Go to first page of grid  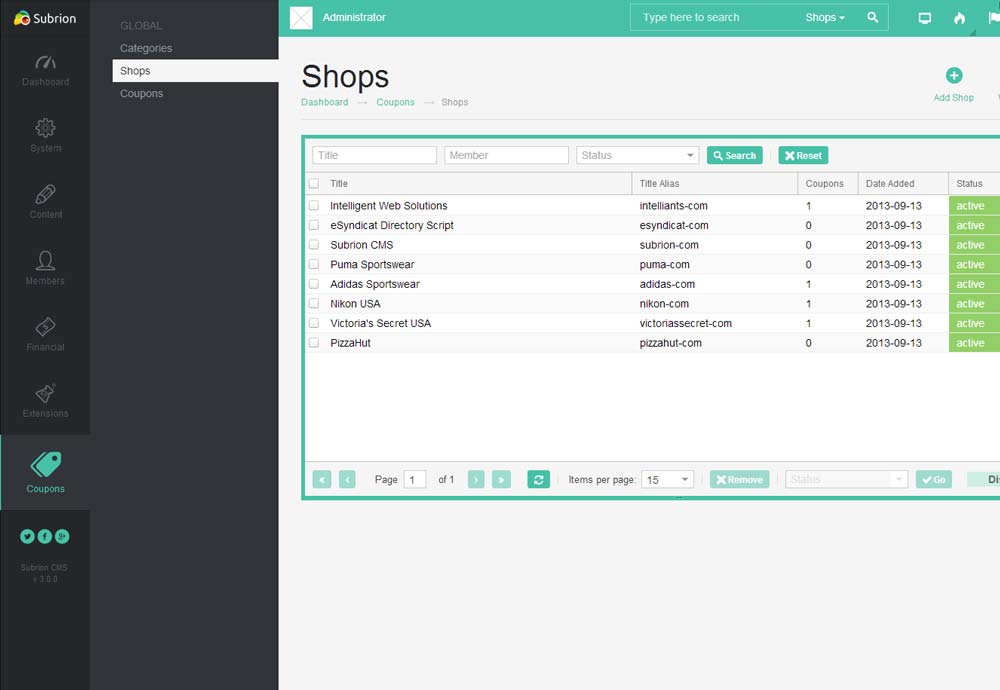click(321, 480)
